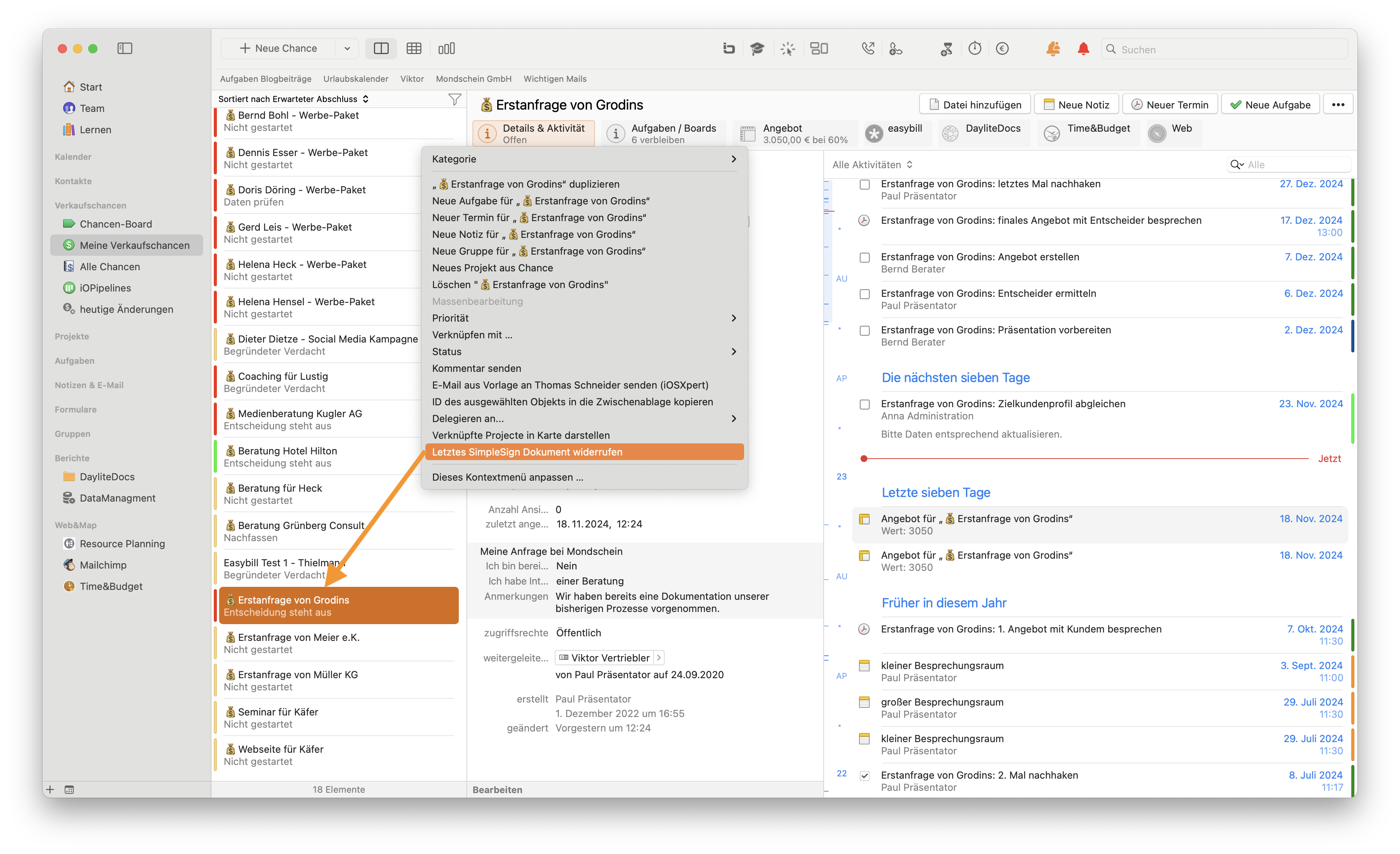Open the orange ringing bell icon

click(1053, 49)
